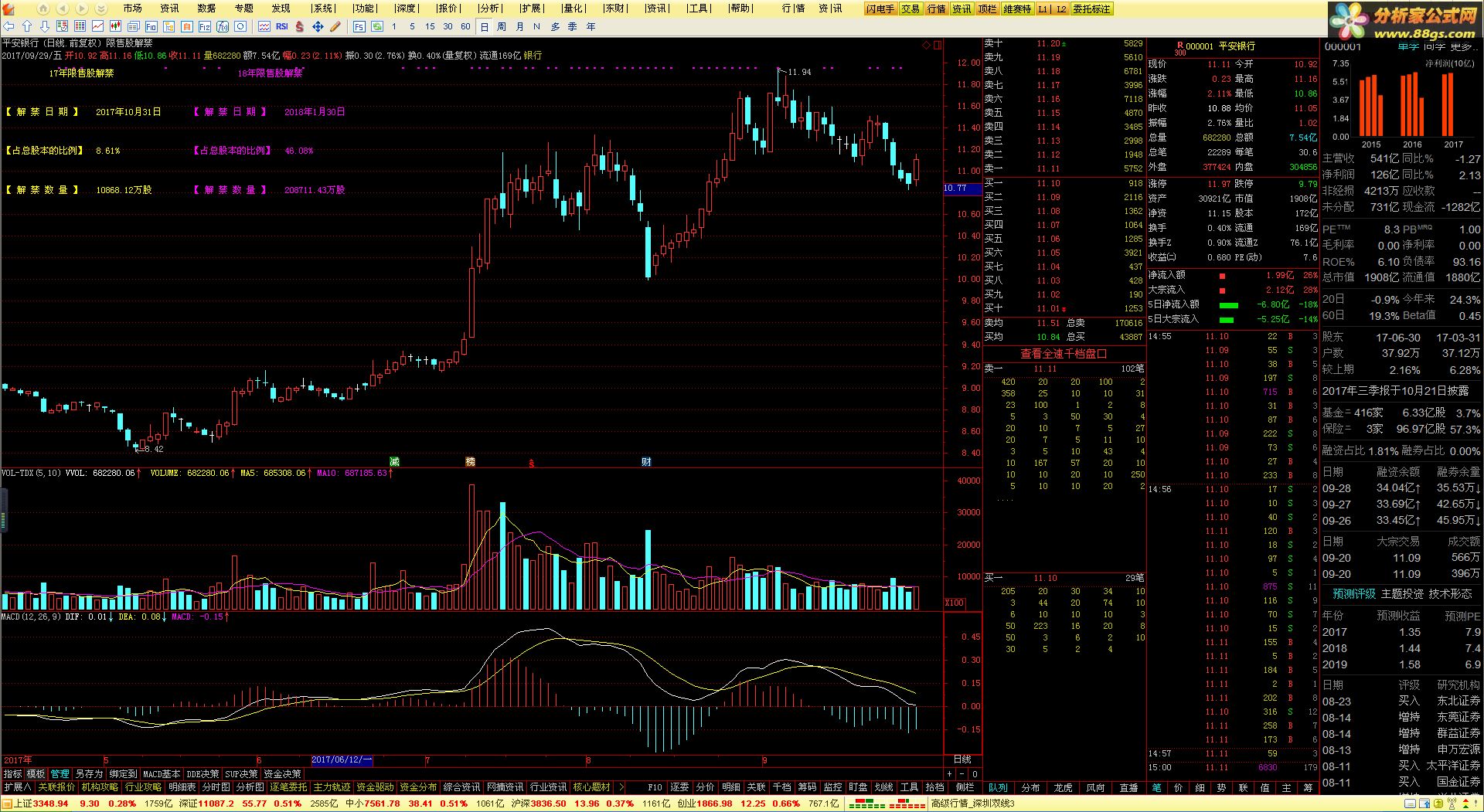
Task: Click the 维赛特 button
Action: click(1017, 9)
